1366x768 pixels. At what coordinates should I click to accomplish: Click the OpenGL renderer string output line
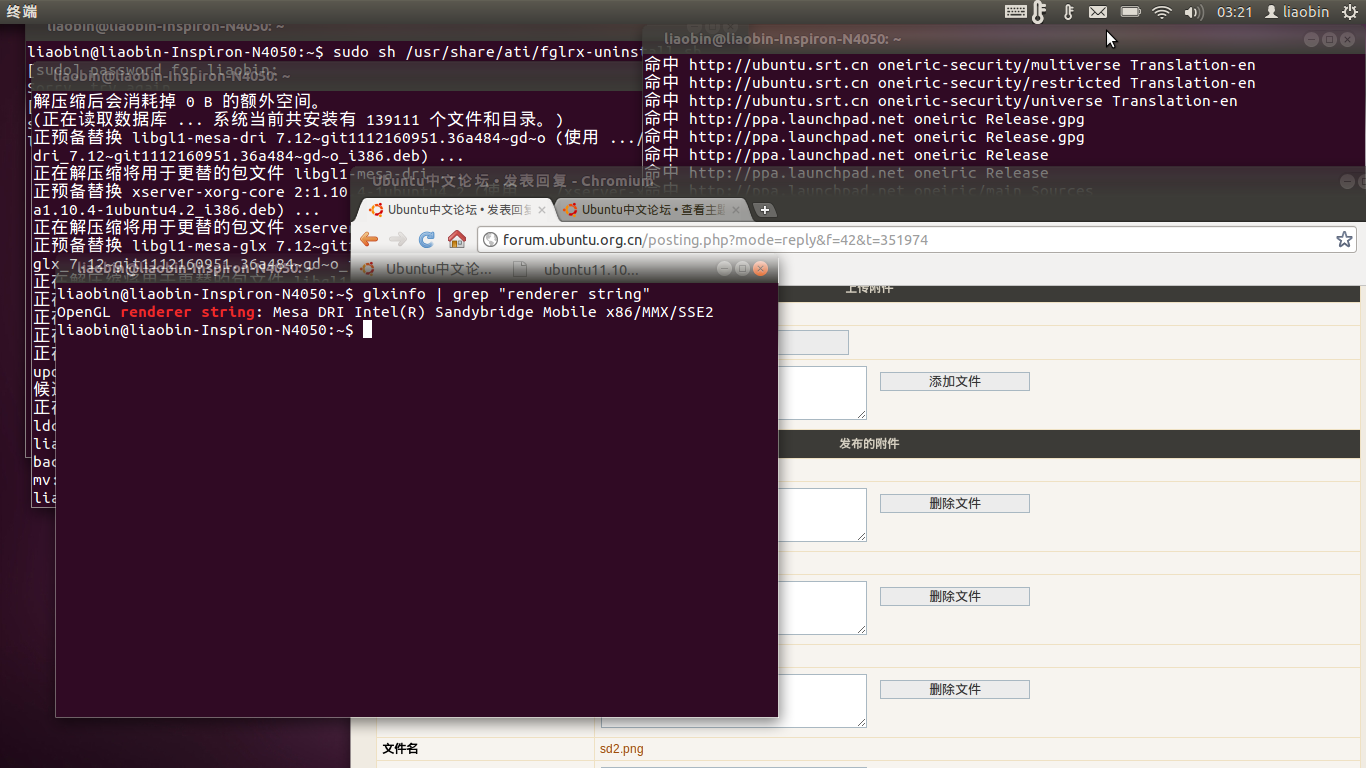click(x=385, y=312)
